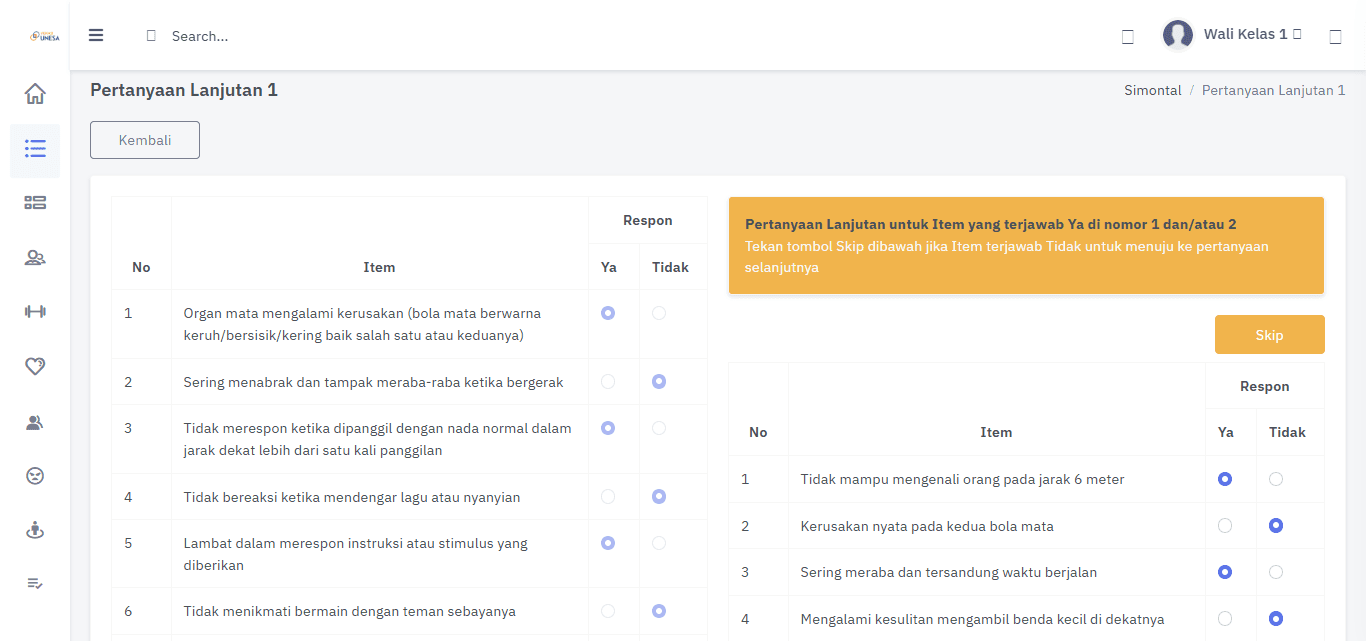Viewport: 1366px width, 641px height.
Task: Select Ya for Sering meraba dan tersandung
Action: pyautogui.click(x=1225, y=572)
